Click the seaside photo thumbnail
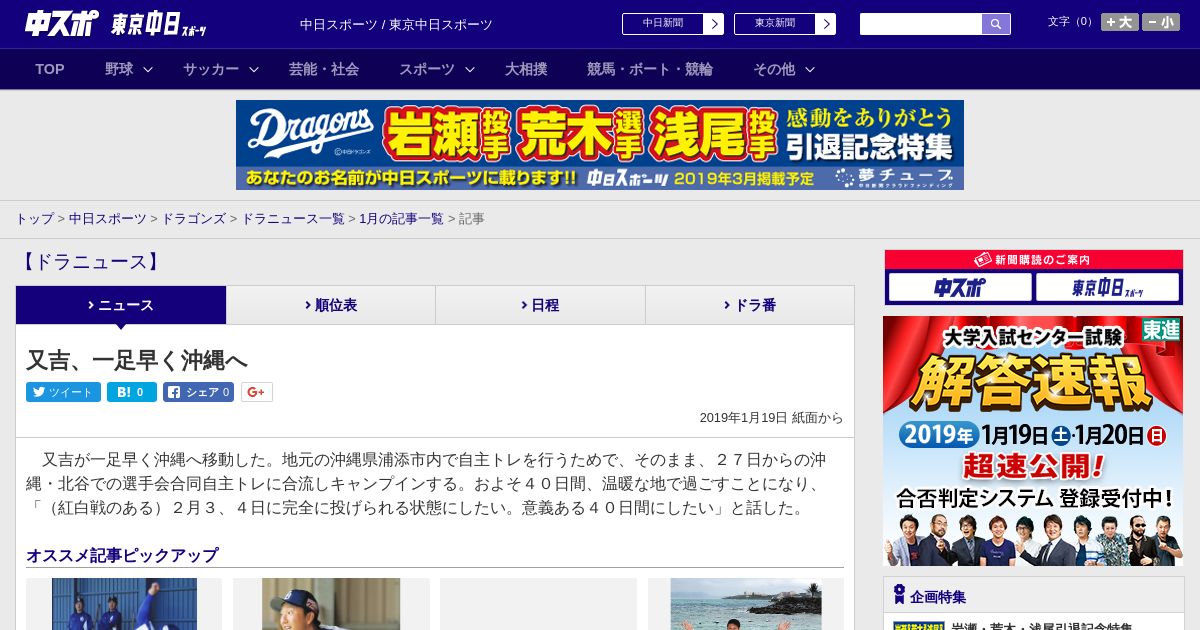 tap(746, 604)
